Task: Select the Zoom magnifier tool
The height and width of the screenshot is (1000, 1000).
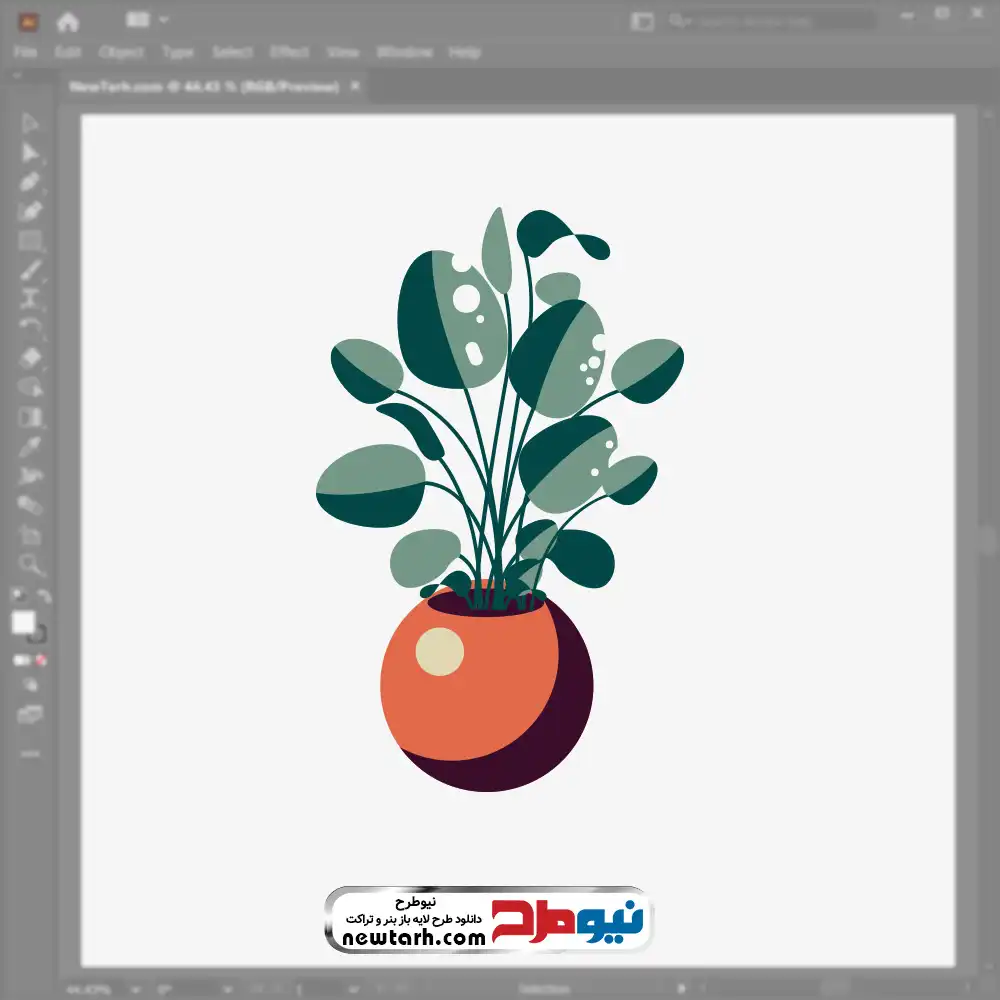Action: coord(30,564)
